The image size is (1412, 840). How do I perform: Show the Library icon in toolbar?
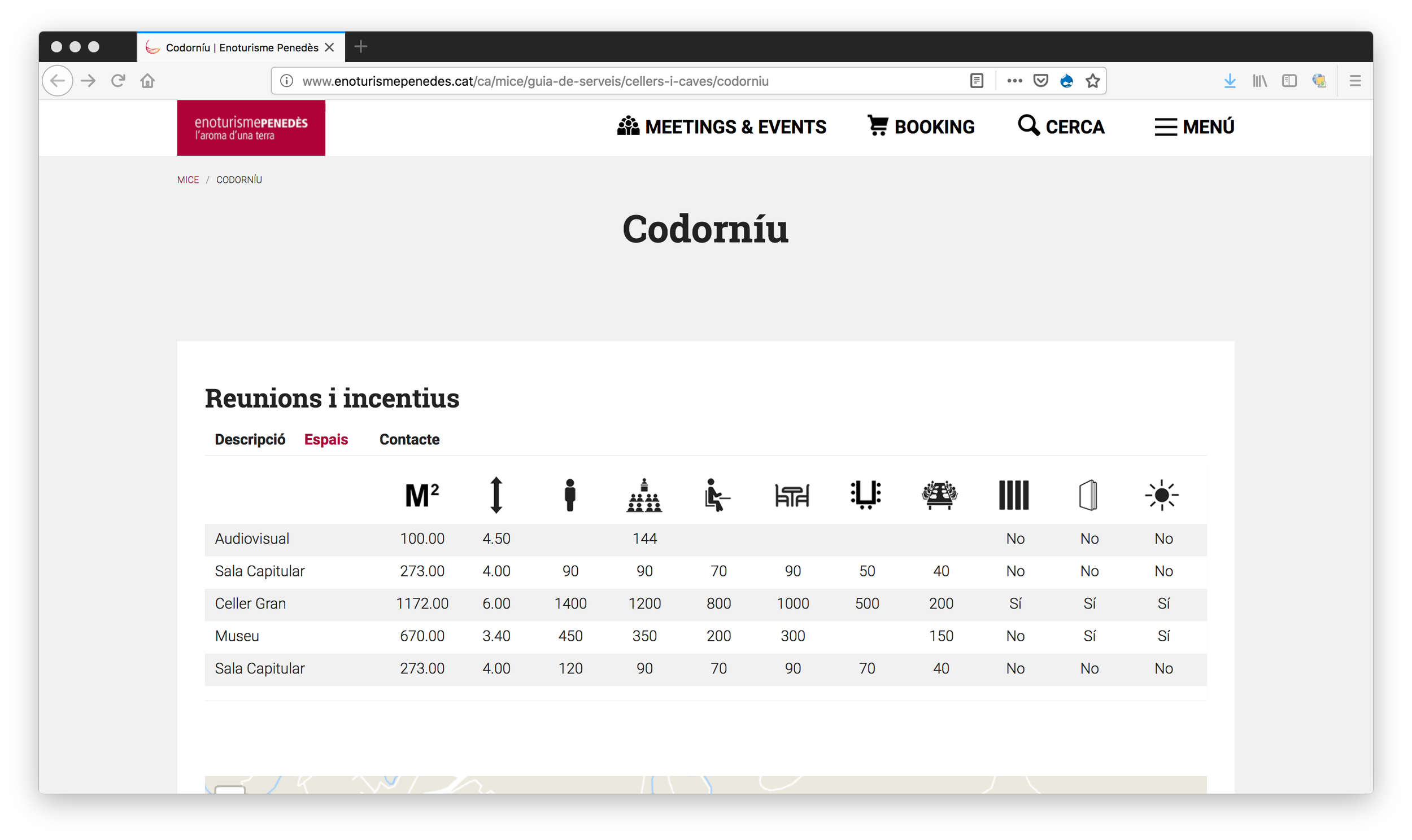1259,81
